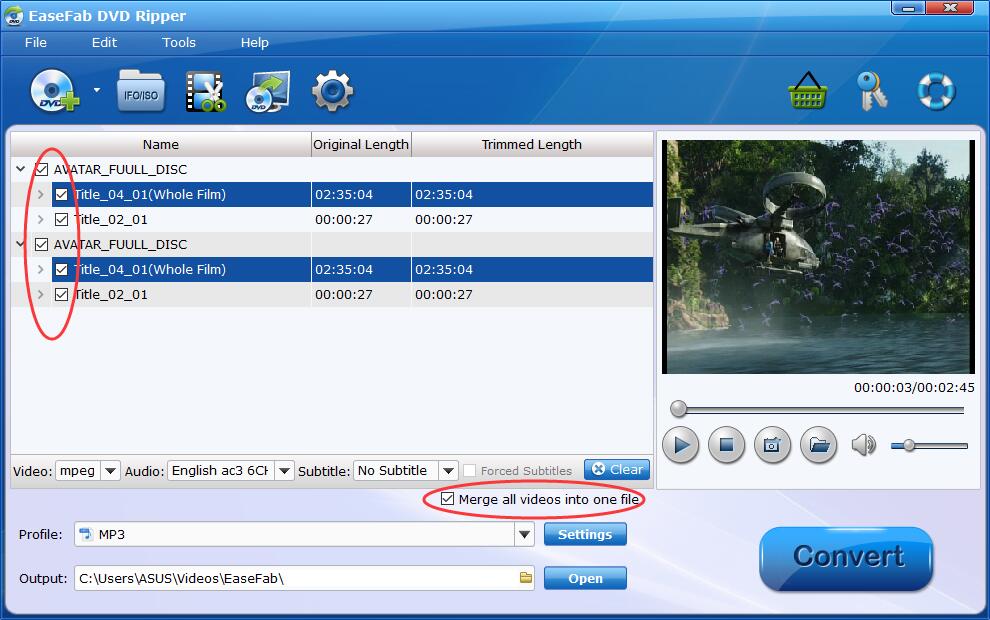Open the Profile MP3 dropdown arrow
The width and height of the screenshot is (990, 620).
pos(524,535)
